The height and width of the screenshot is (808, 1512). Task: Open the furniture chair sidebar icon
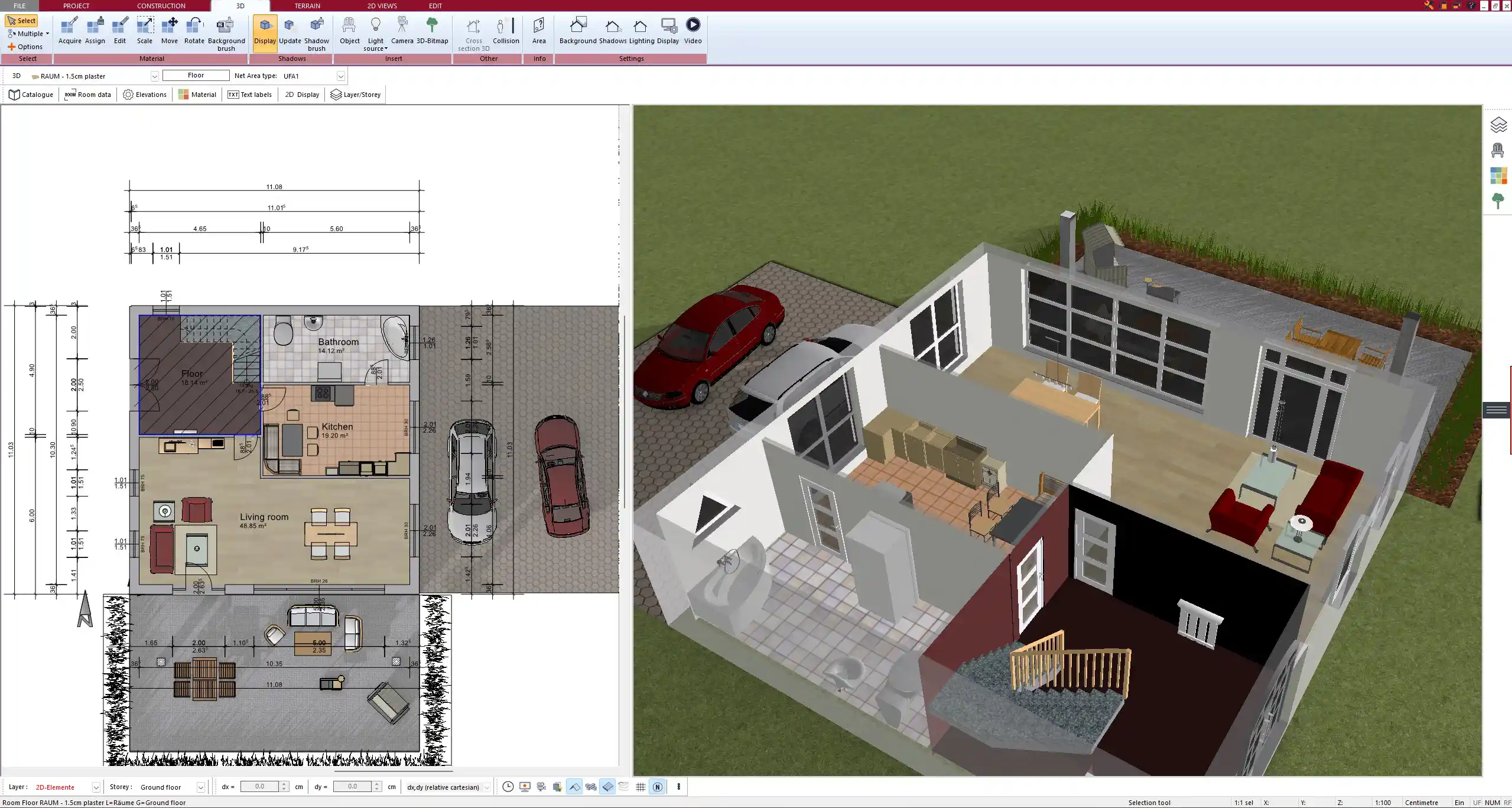point(1497,151)
